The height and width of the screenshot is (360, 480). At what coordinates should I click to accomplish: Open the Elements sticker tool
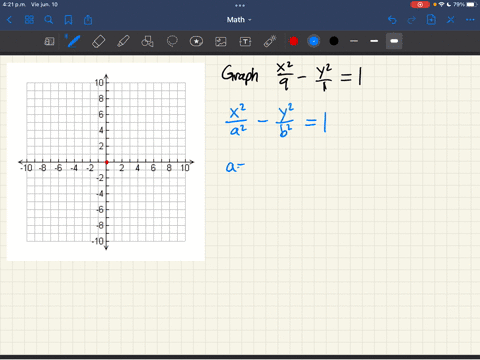tap(196, 41)
